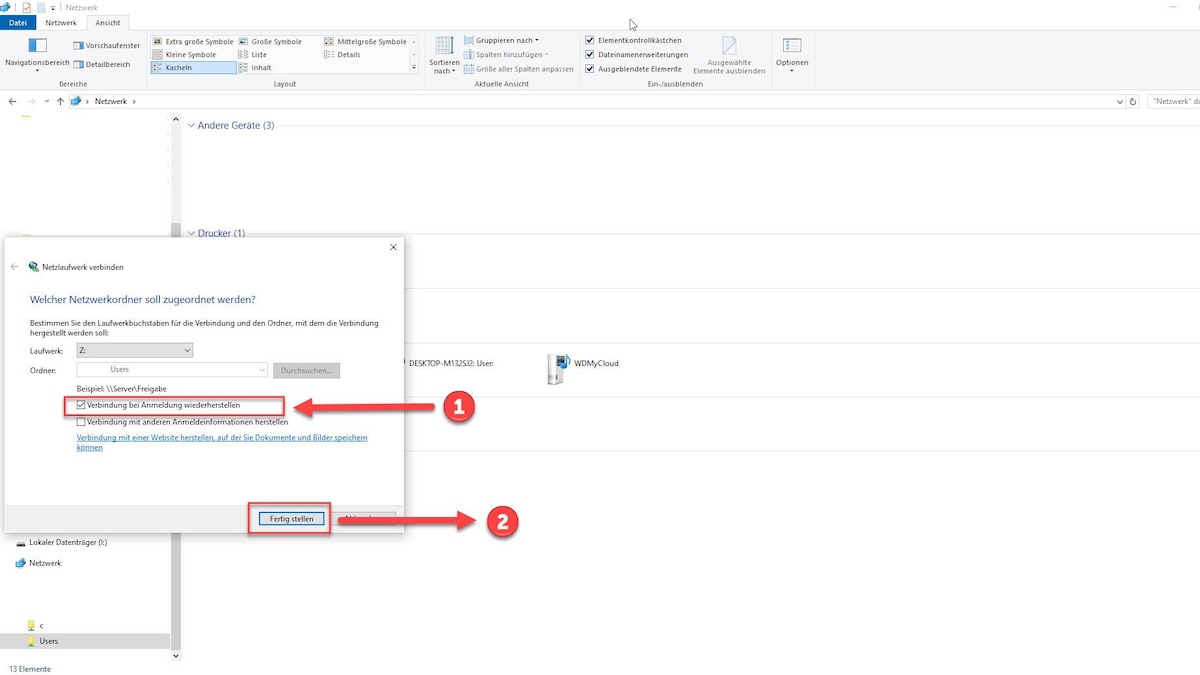Toggle Verbindung bei Anmeldung wiederherstellen checkbox
Viewport: 1200px width, 675px height.
click(82, 405)
